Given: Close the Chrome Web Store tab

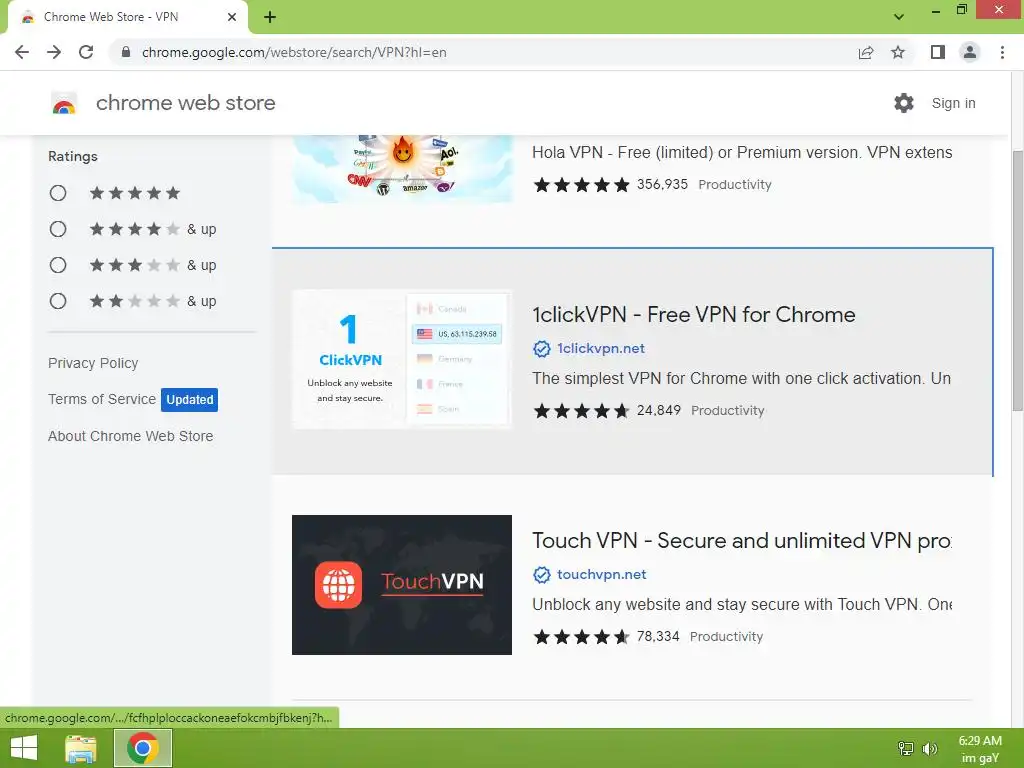Looking at the screenshot, I should click(x=231, y=17).
